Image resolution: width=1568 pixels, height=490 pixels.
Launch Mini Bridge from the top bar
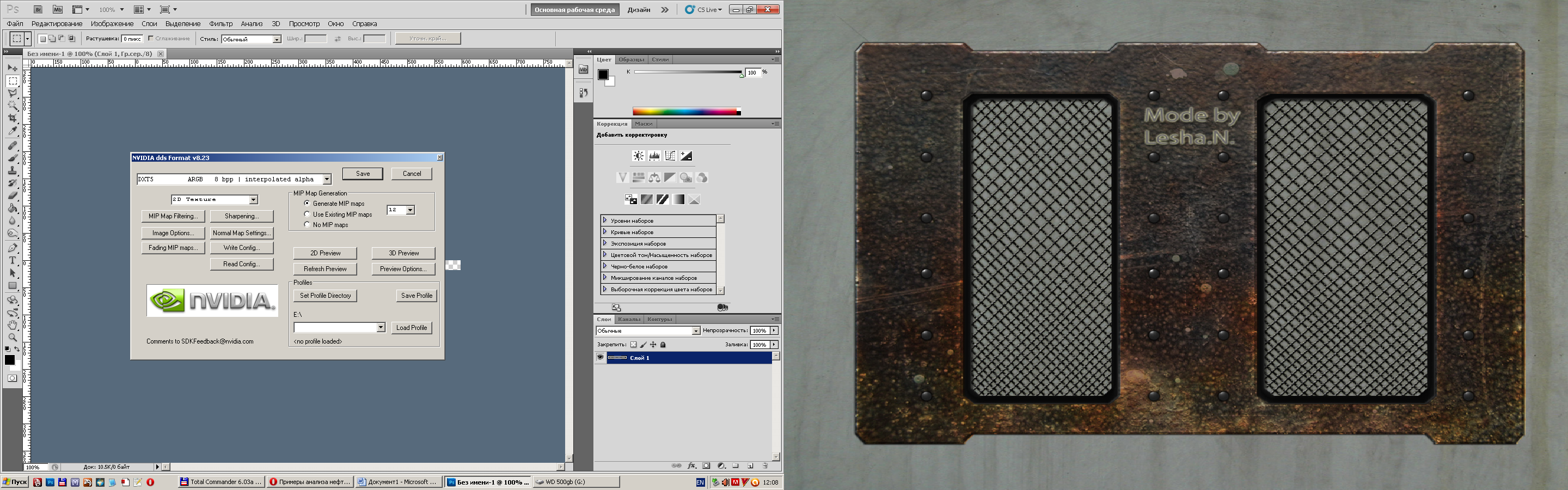click(57, 10)
